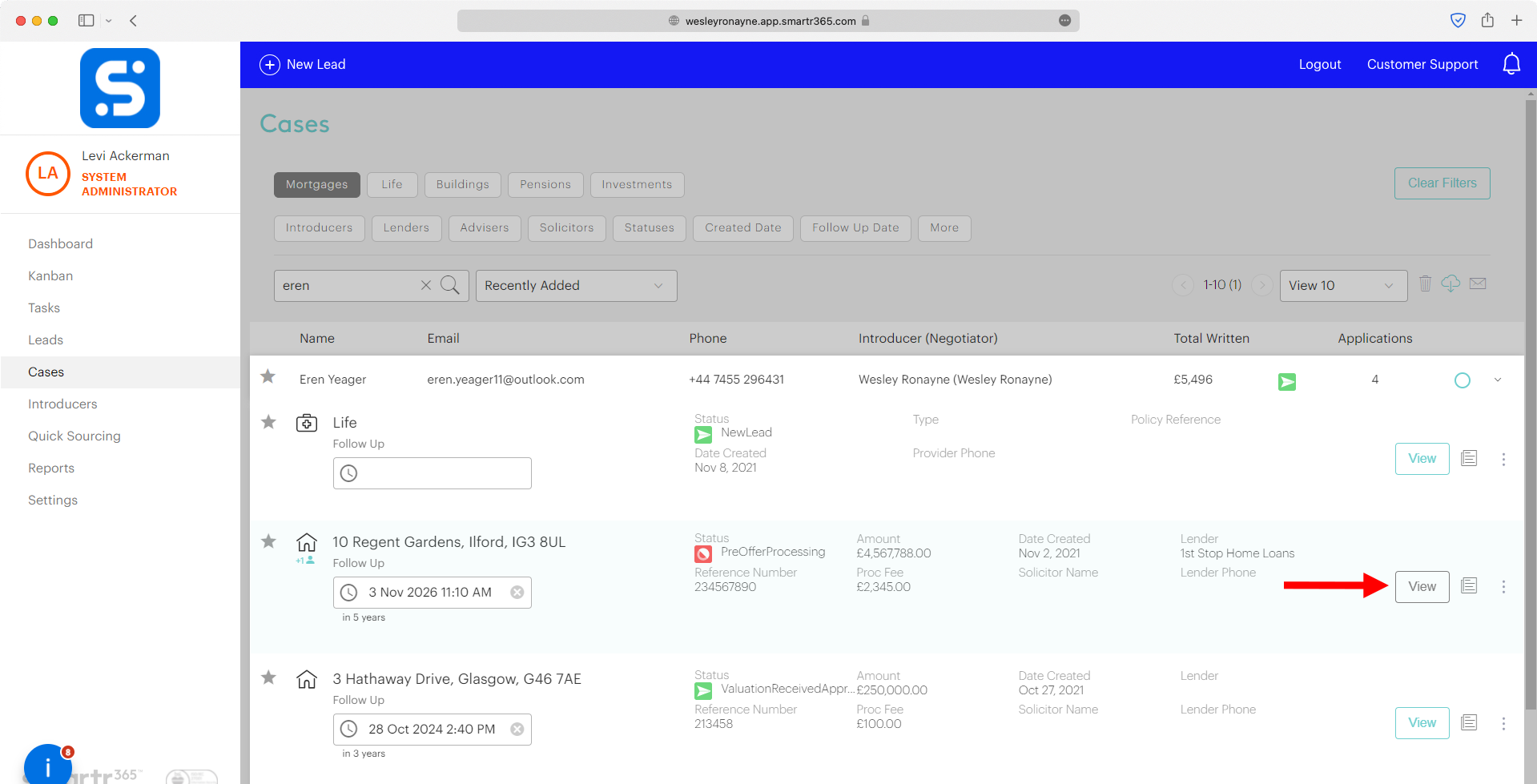Open Dashboard in the sidebar
Viewport: 1537px width, 784px height.
pos(61,243)
